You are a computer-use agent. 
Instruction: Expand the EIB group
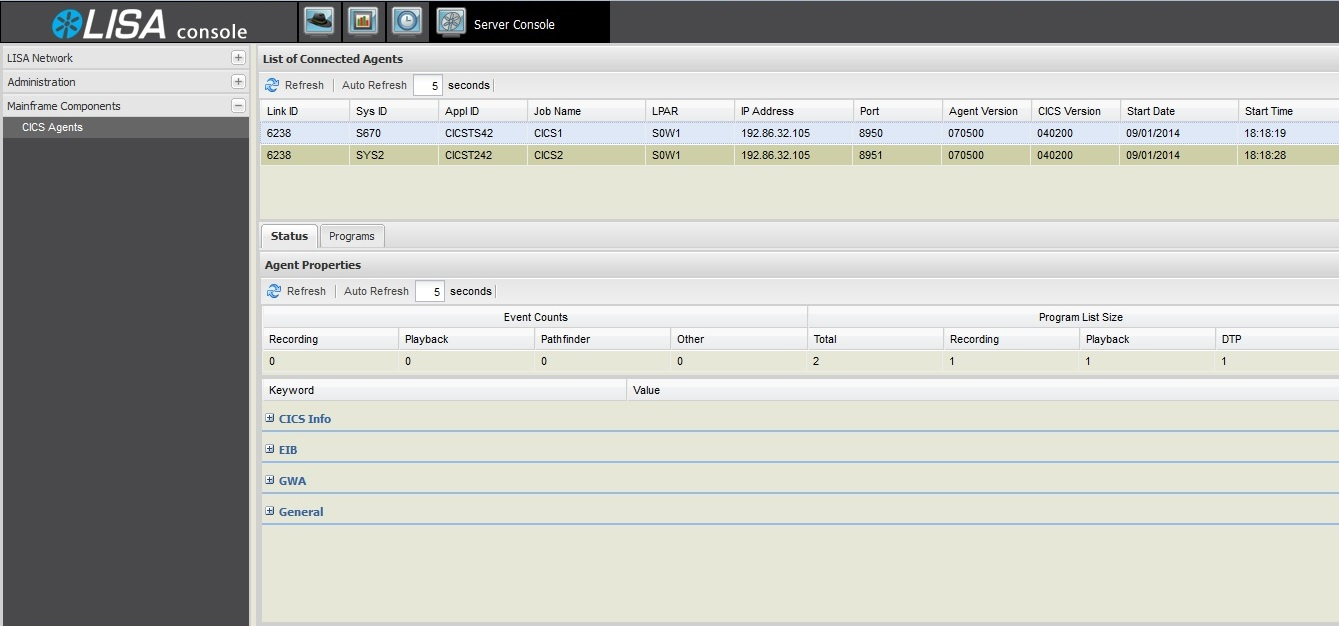pos(270,450)
